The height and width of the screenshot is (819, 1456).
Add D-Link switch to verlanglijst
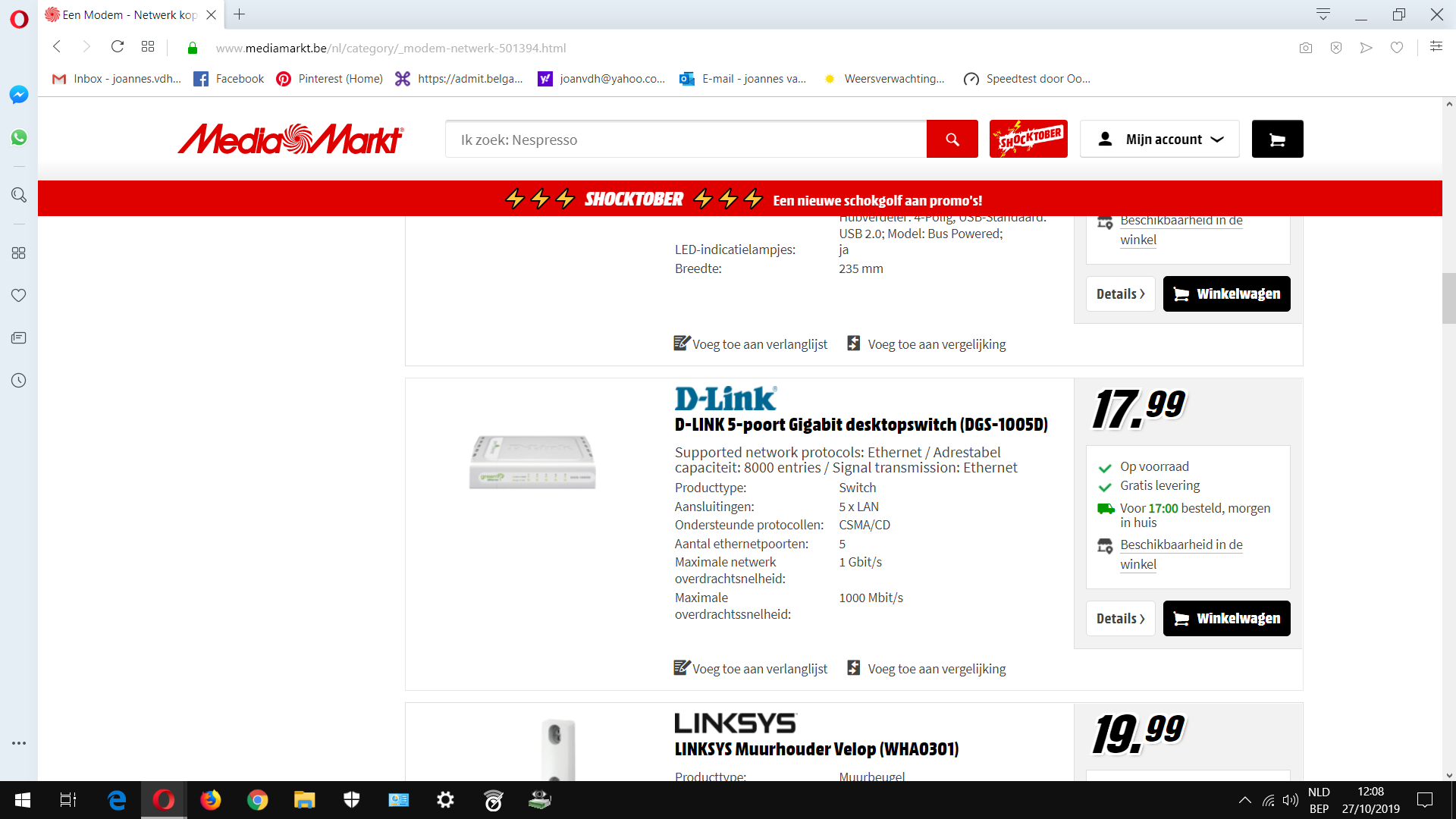(751, 669)
